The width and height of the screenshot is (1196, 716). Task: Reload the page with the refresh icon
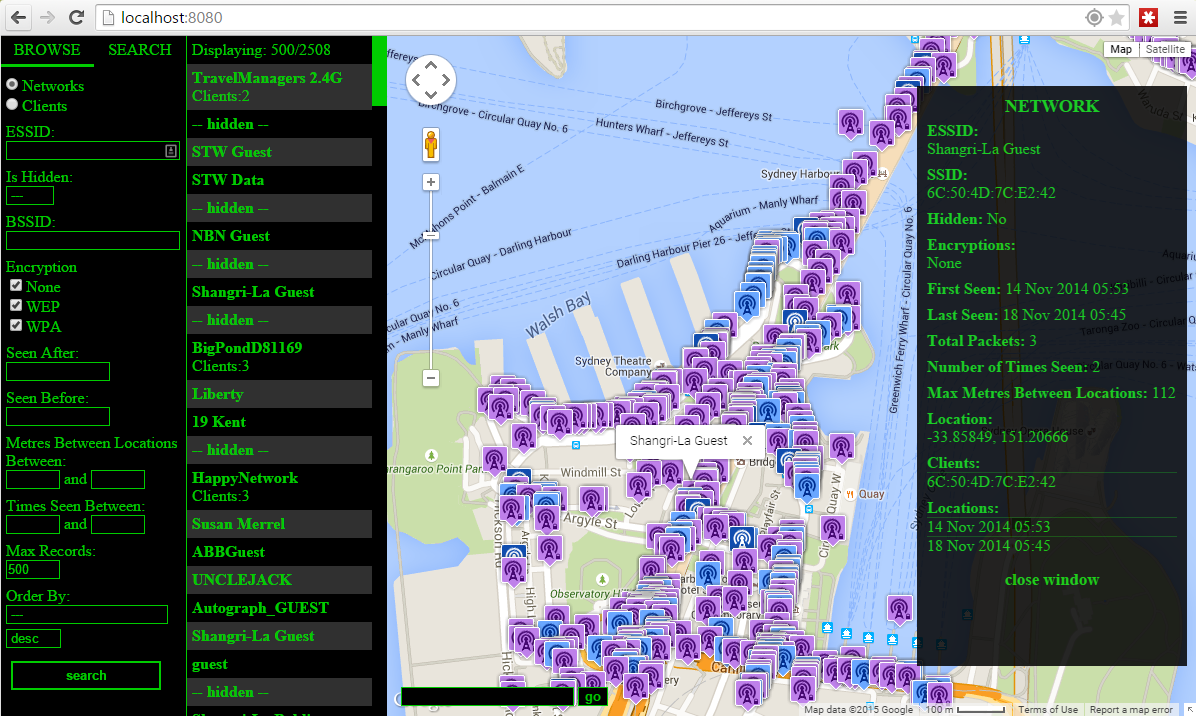click(76, 17)
